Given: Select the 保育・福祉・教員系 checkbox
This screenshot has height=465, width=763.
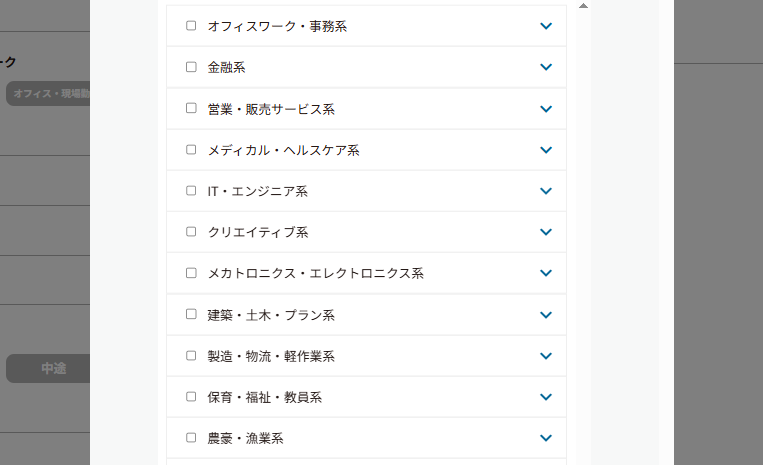Looking at the screenshot, I should click(x=191, y=397).
